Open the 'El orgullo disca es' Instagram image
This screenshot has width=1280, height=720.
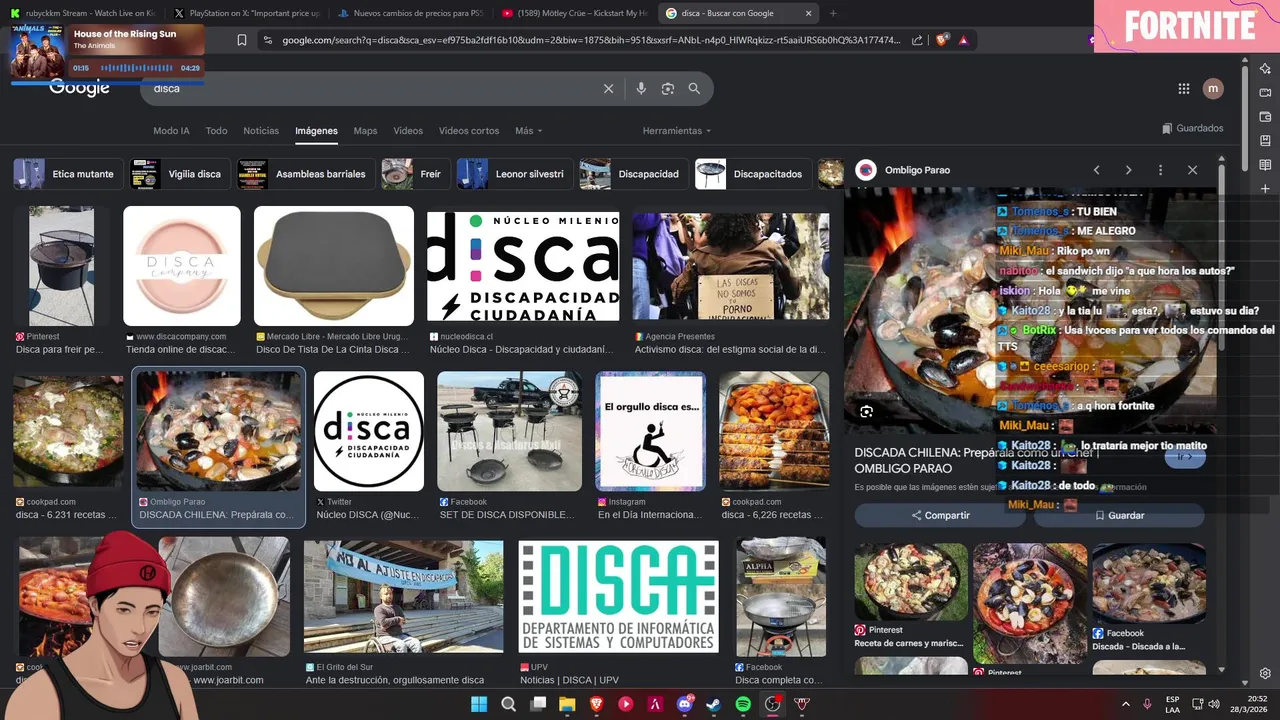[650, 431]
